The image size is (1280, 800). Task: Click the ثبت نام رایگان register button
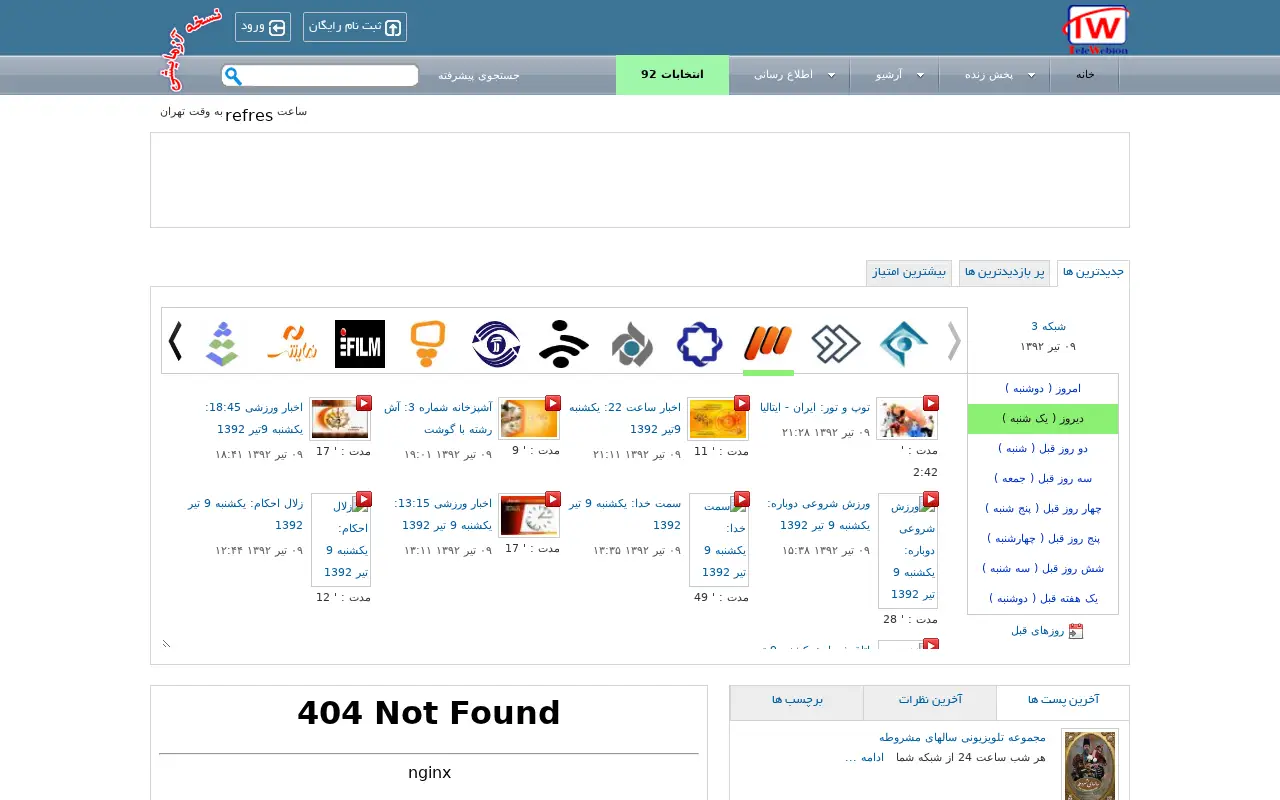(355, 27)
